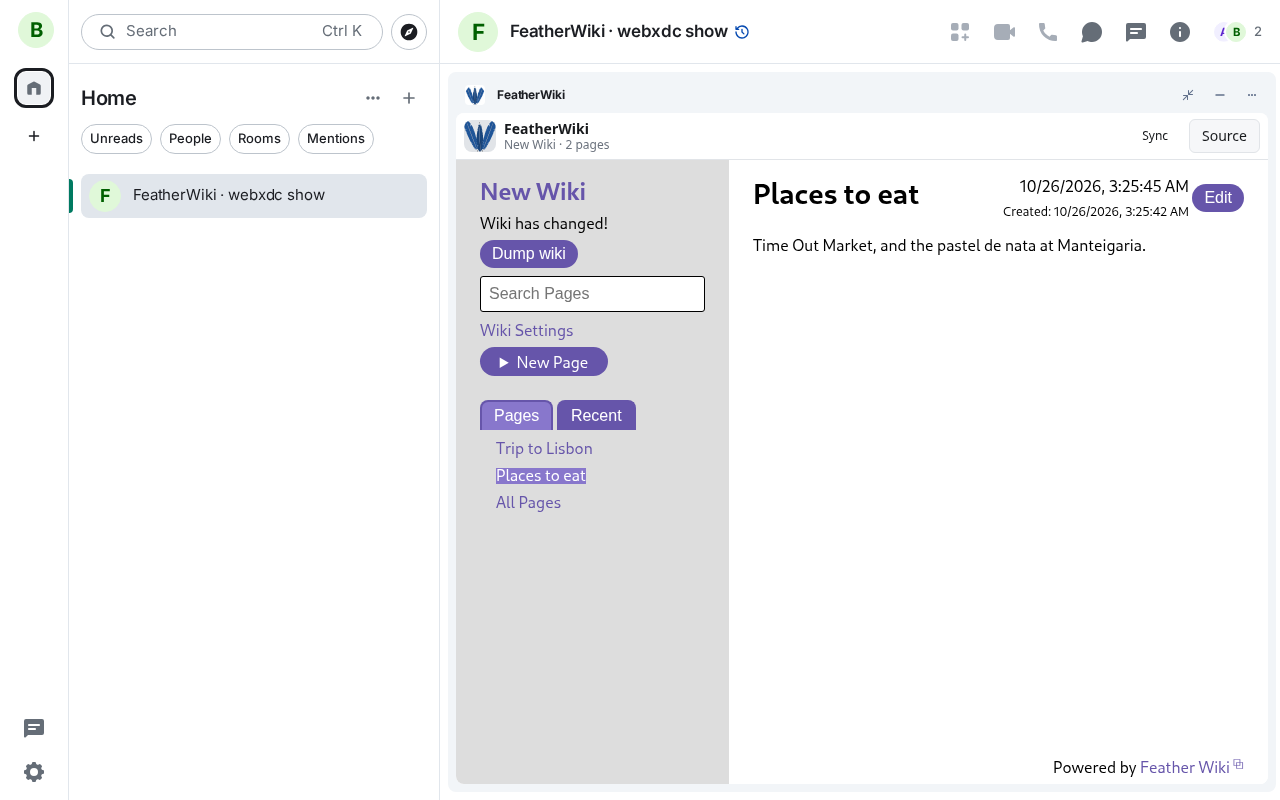
Task: Click the Source button
Action: [x=1224, y=136]
